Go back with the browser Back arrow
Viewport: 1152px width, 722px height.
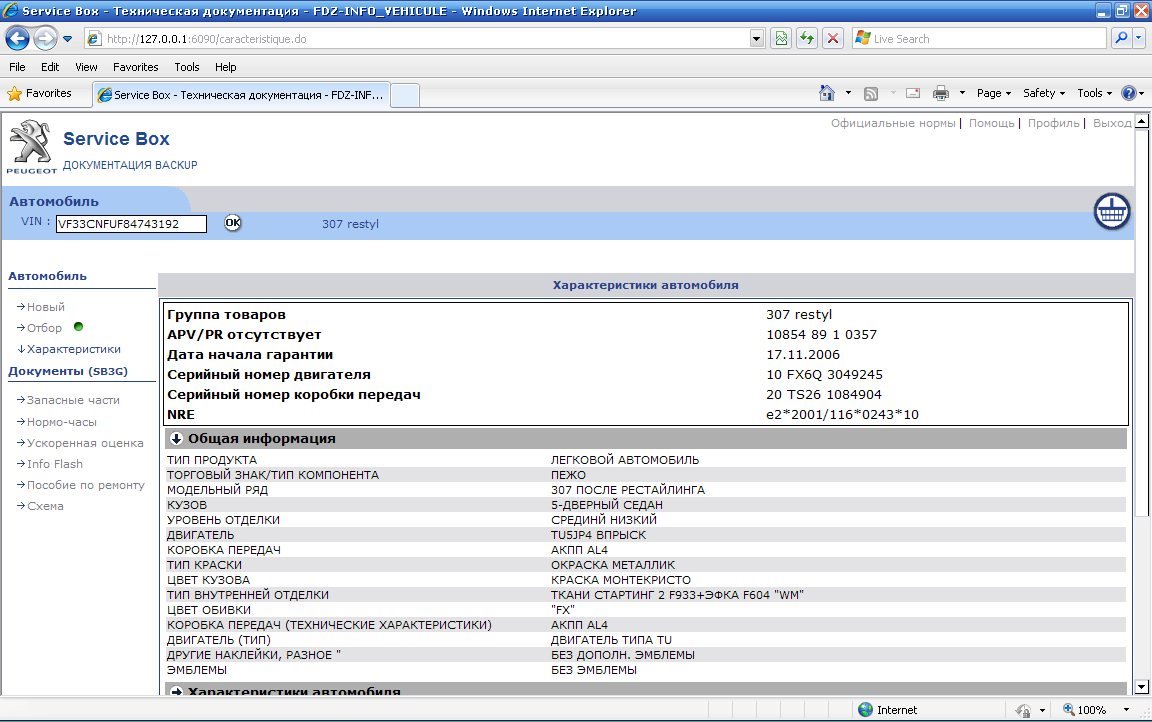[18, 38]
